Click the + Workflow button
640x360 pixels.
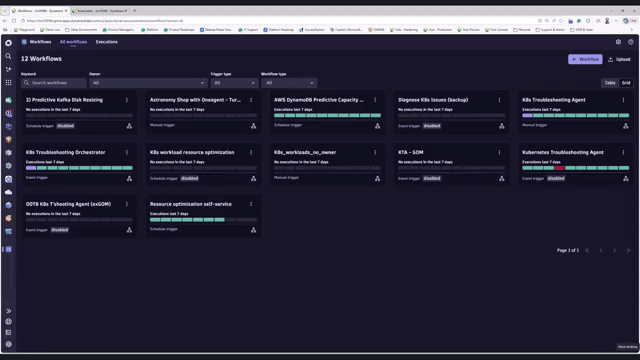coord(585,59)
